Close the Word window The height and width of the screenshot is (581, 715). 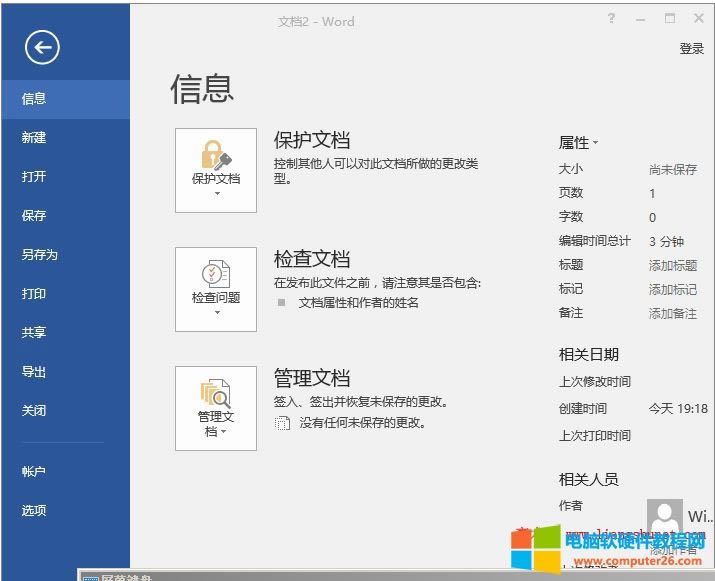[699, 18]
